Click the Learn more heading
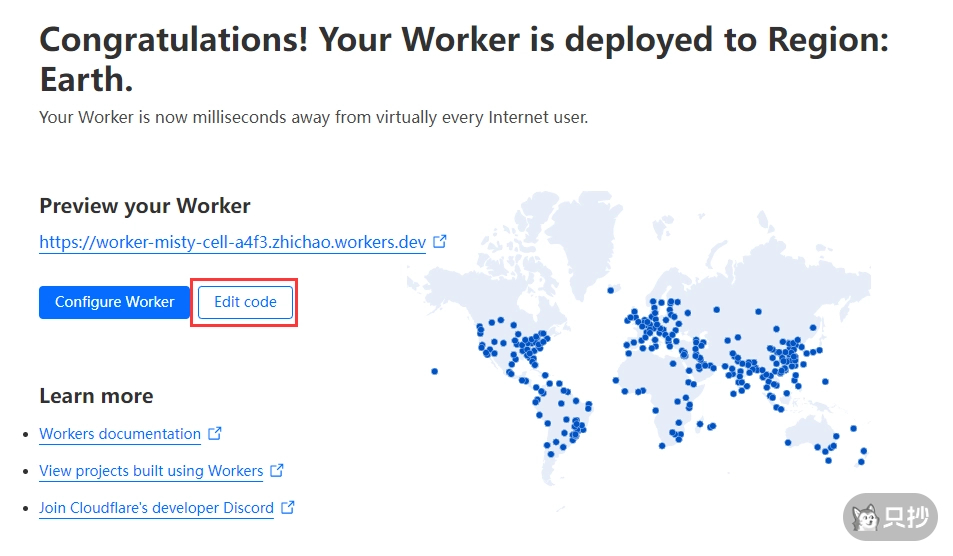 [x=96, y=396]
